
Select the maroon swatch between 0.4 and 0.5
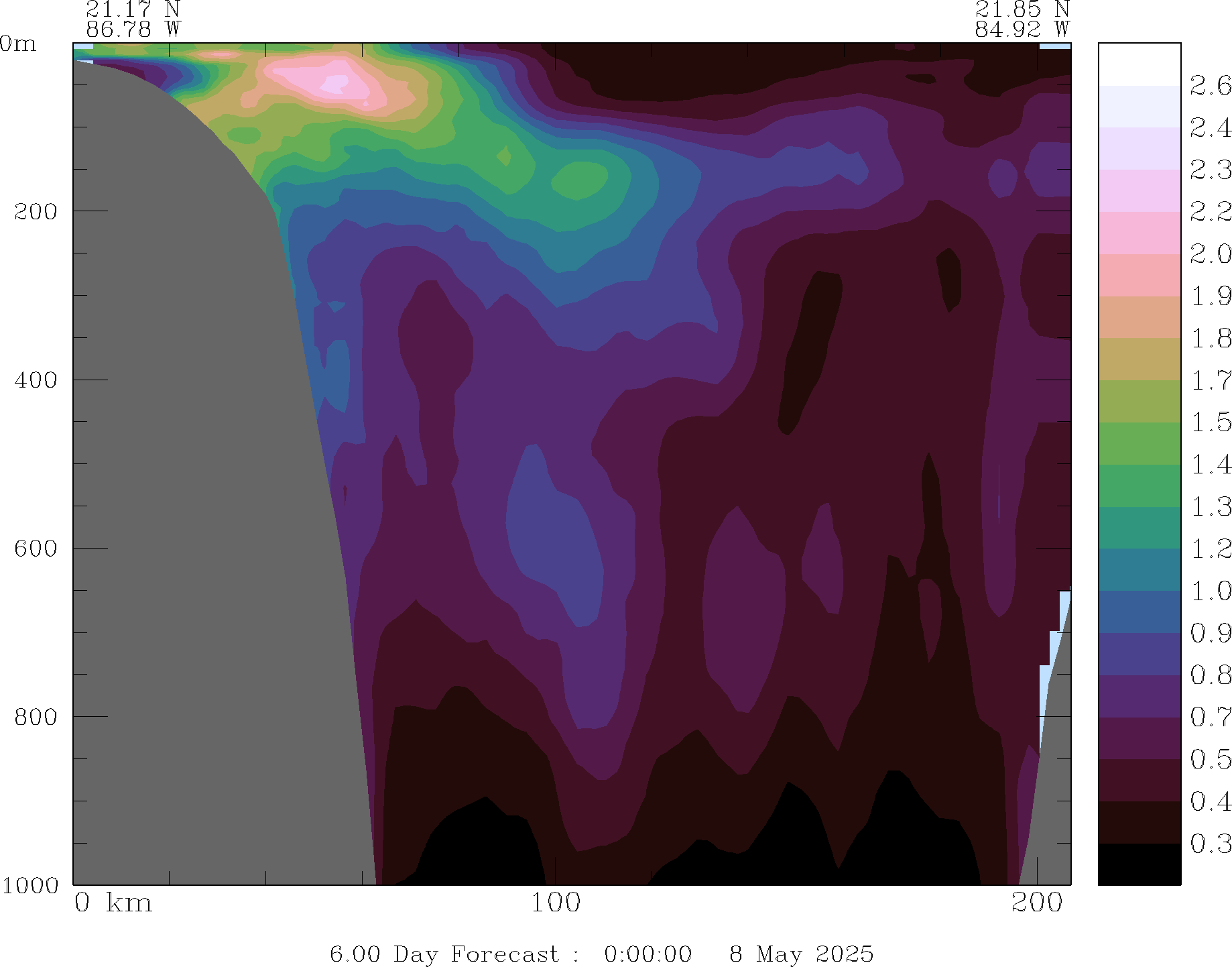[x=1139, y=780]
